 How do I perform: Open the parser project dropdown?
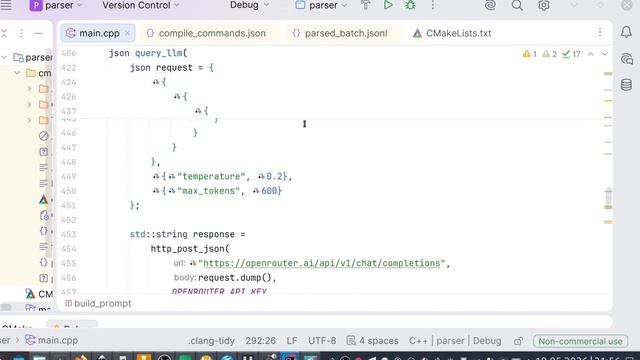pos(56,5)
